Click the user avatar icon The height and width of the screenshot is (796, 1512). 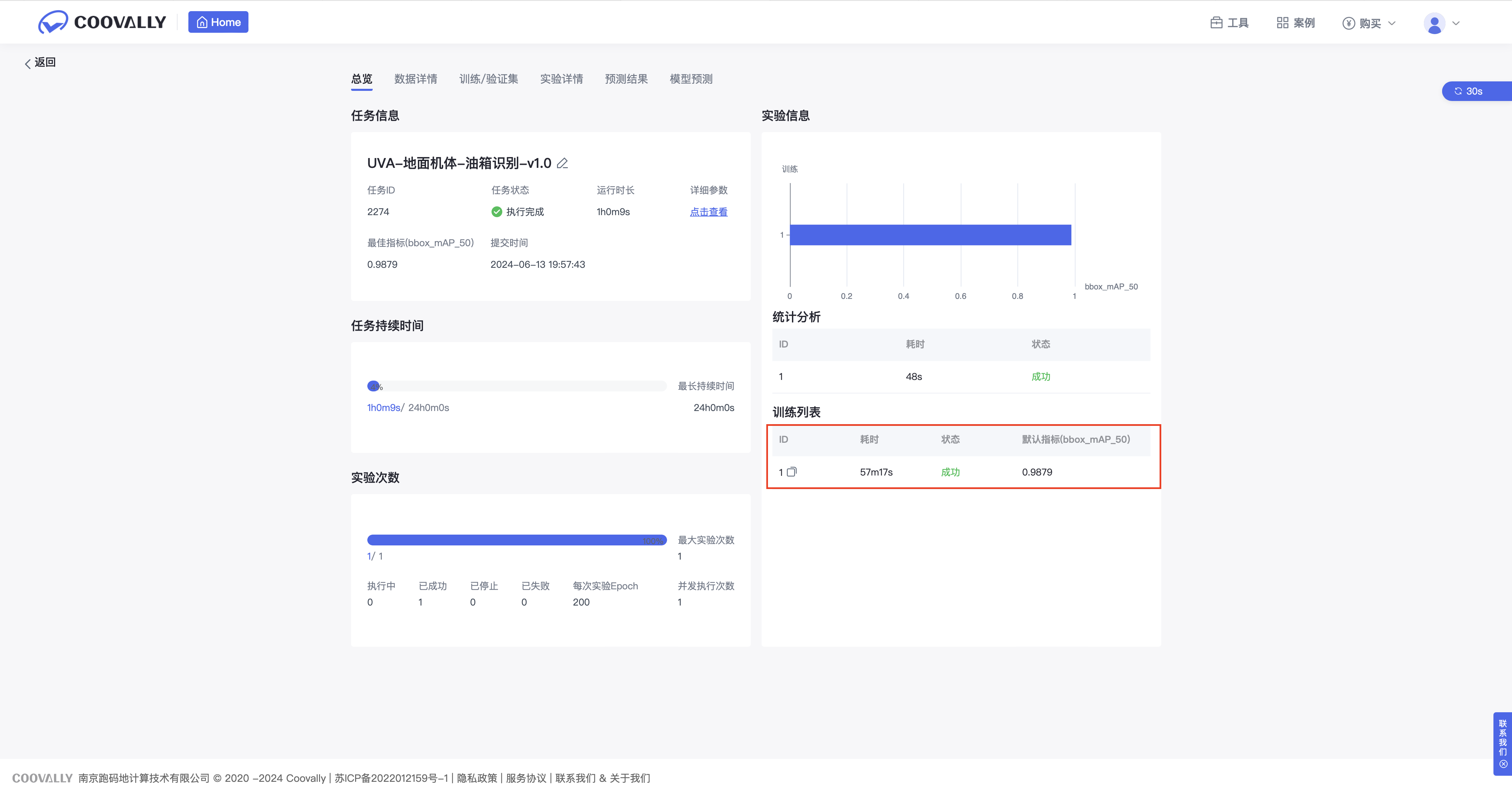(x=1434, y=24)
